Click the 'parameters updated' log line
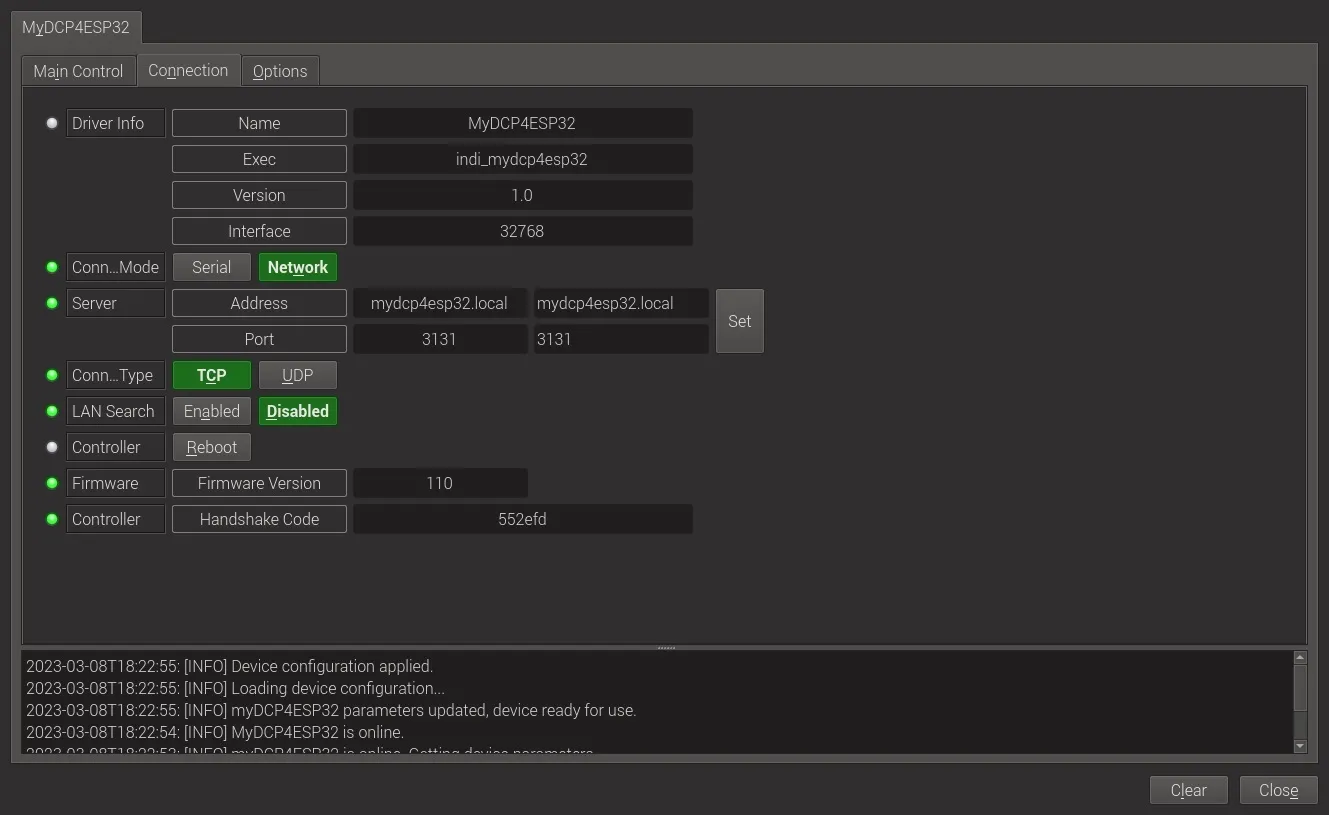The image size is (1329, 815). click(331, 710)
